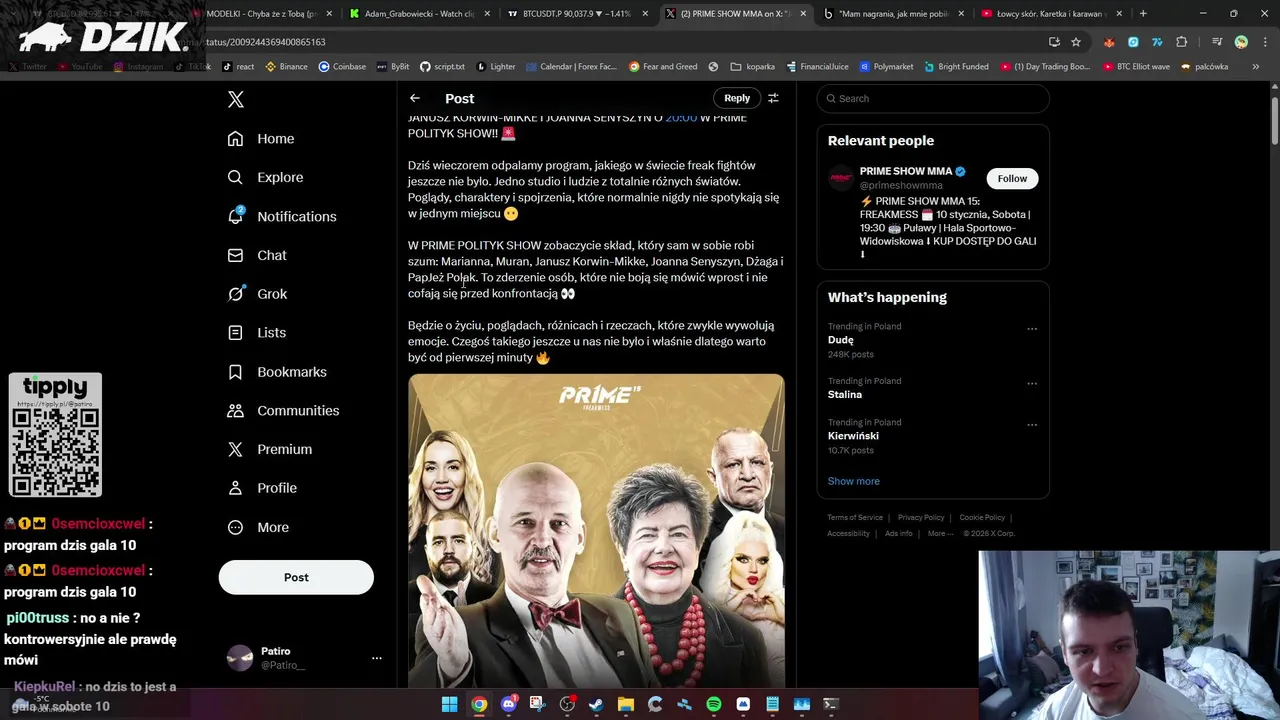Open Explore from the sidebar
The height and width of the screenshot is (720, 1280).
265,177
